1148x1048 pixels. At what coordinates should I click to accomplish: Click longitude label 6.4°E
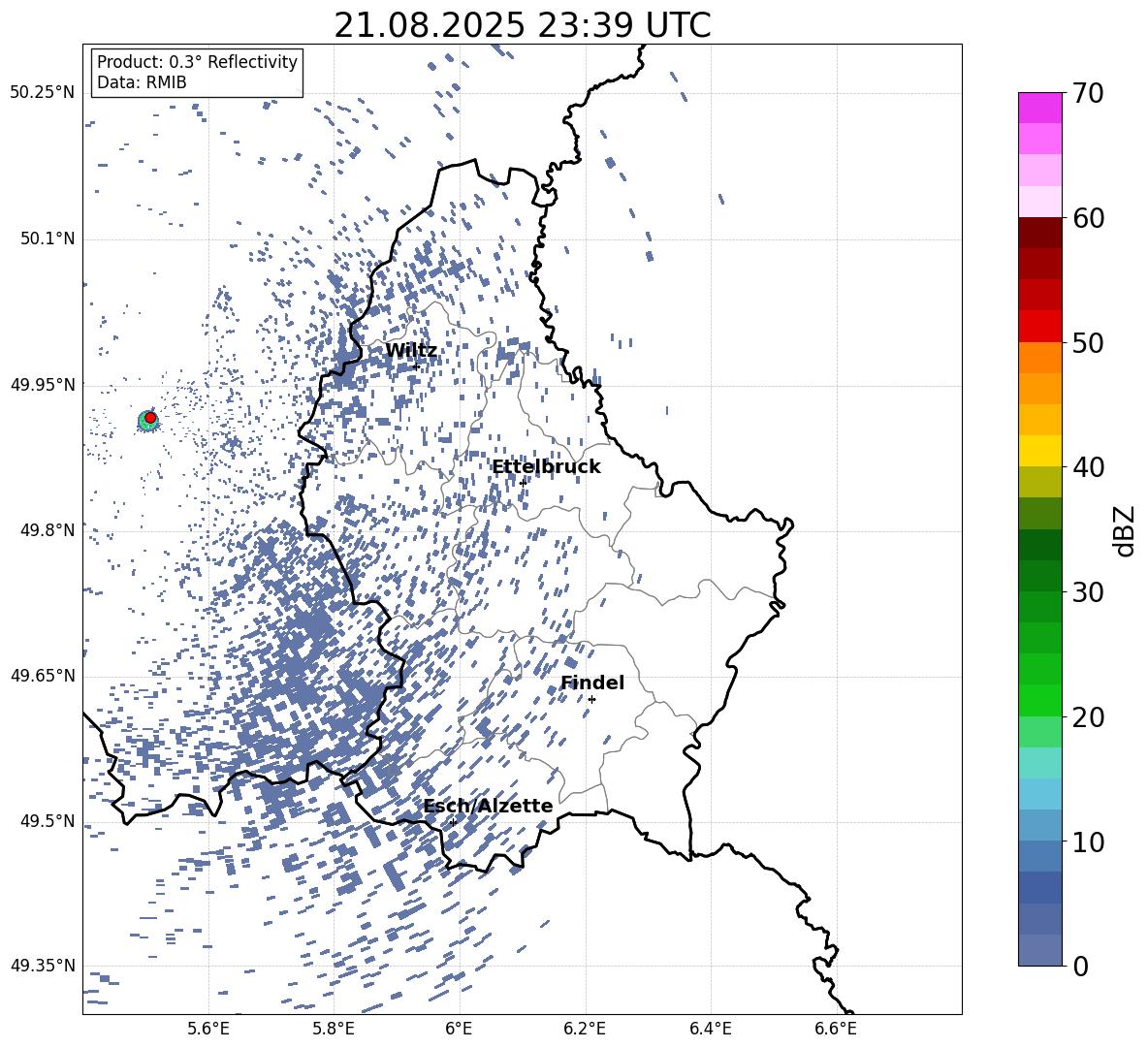pos(710,1029)
